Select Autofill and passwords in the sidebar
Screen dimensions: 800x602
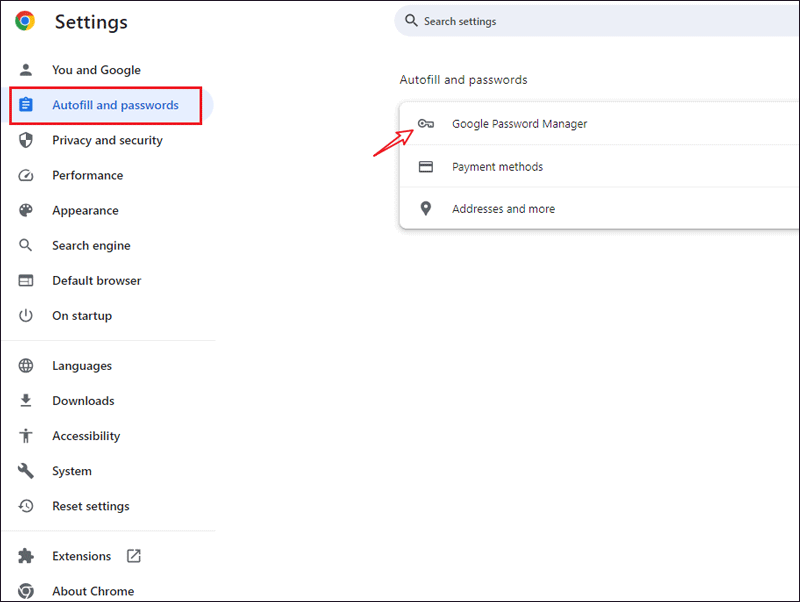(x=107, y=105)
